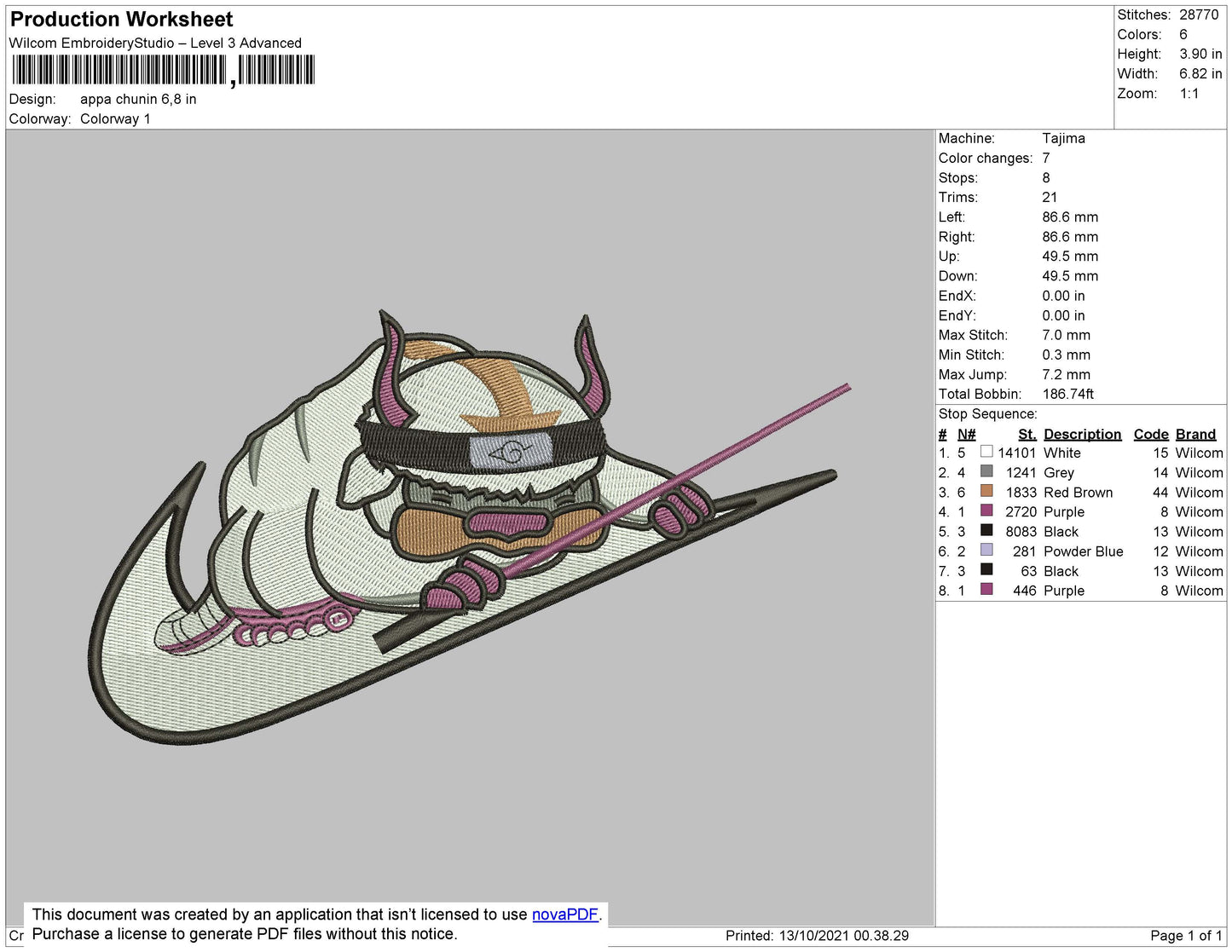This screenshot has width=1232, height=952.
Task: Click the Min Stitch value 0.3 mm
Action: pos(1066,355)
